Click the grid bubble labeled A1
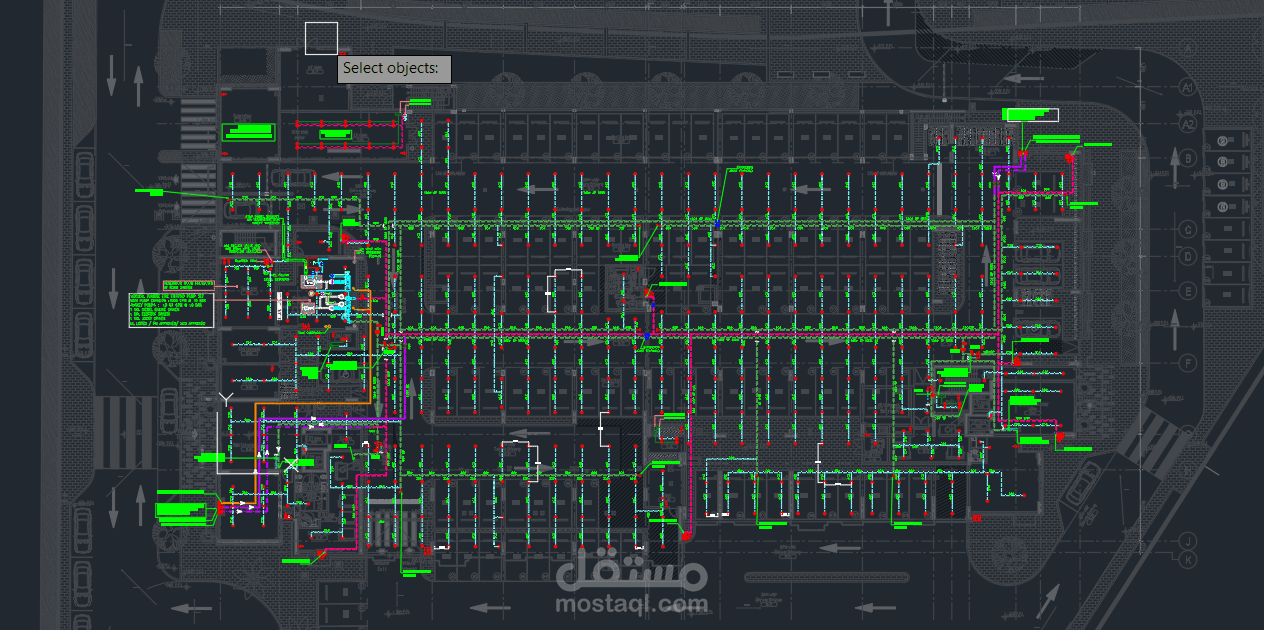 (1186, 86)
